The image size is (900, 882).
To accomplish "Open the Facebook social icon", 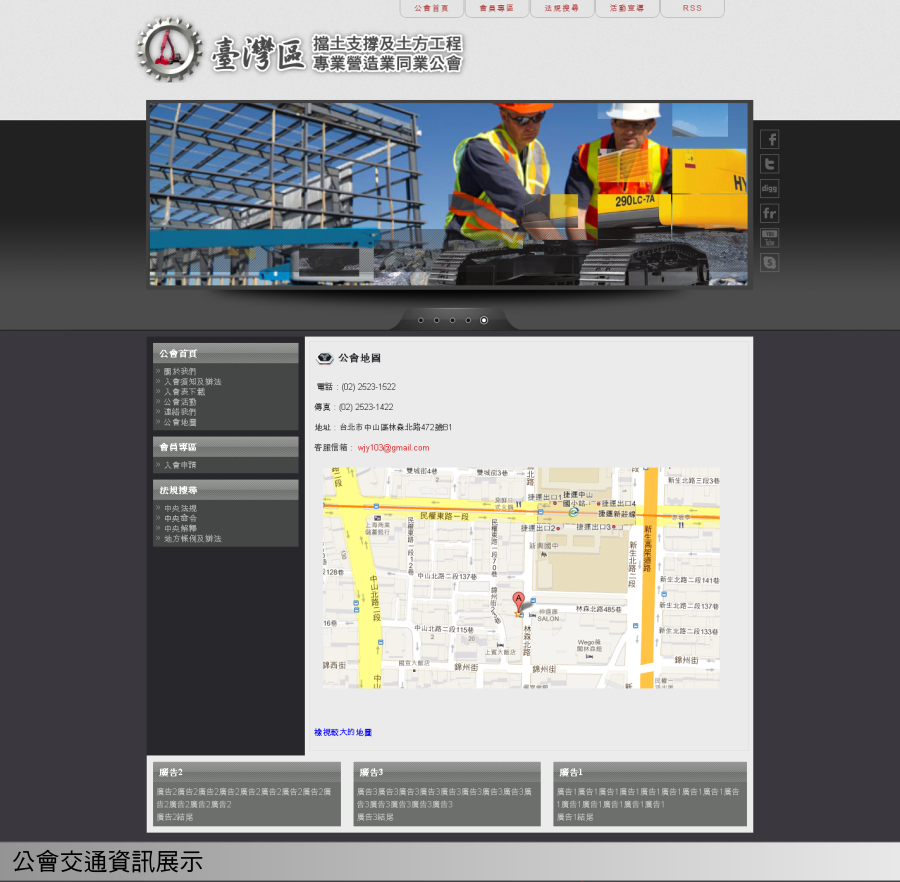I will point(769,139).
